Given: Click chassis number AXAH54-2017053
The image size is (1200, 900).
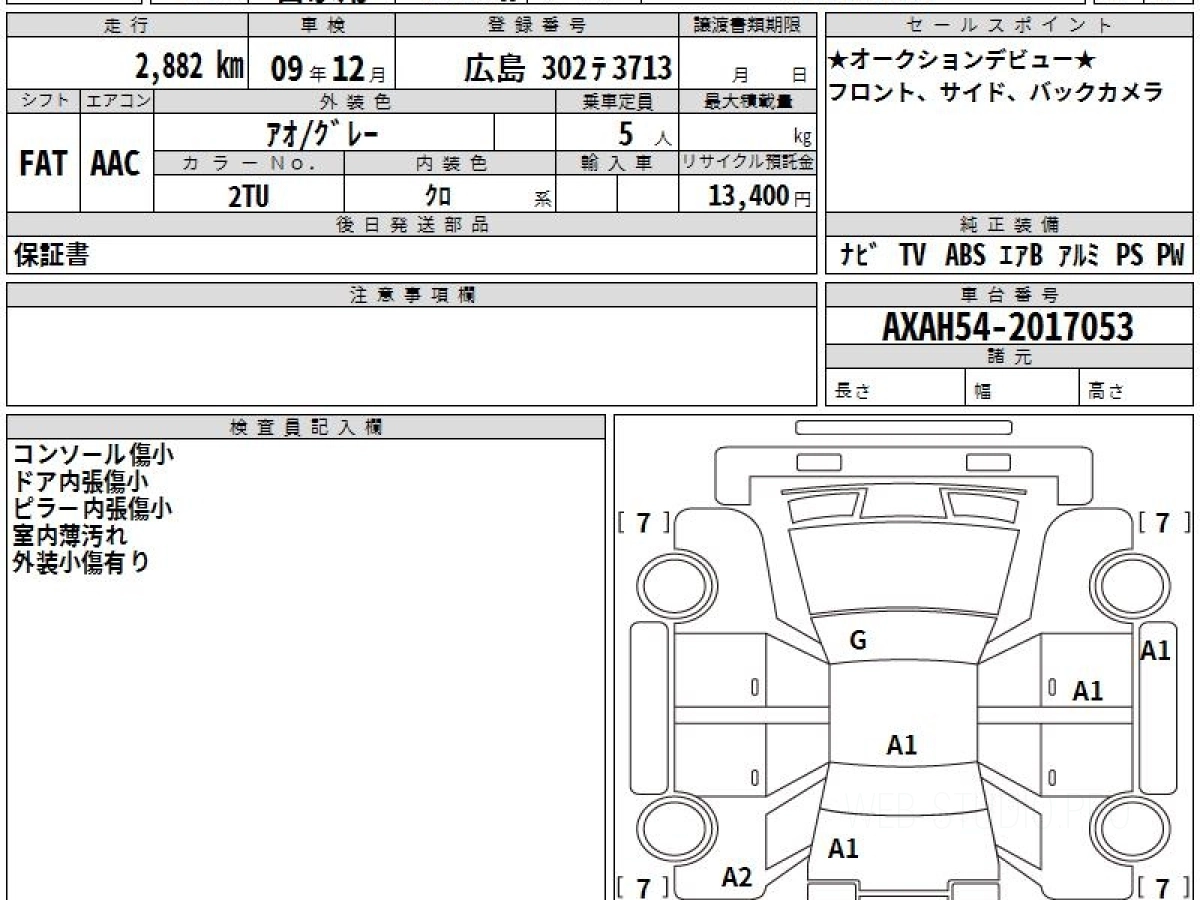Looking at the screenshot, I should click(x=1008, y=327).
